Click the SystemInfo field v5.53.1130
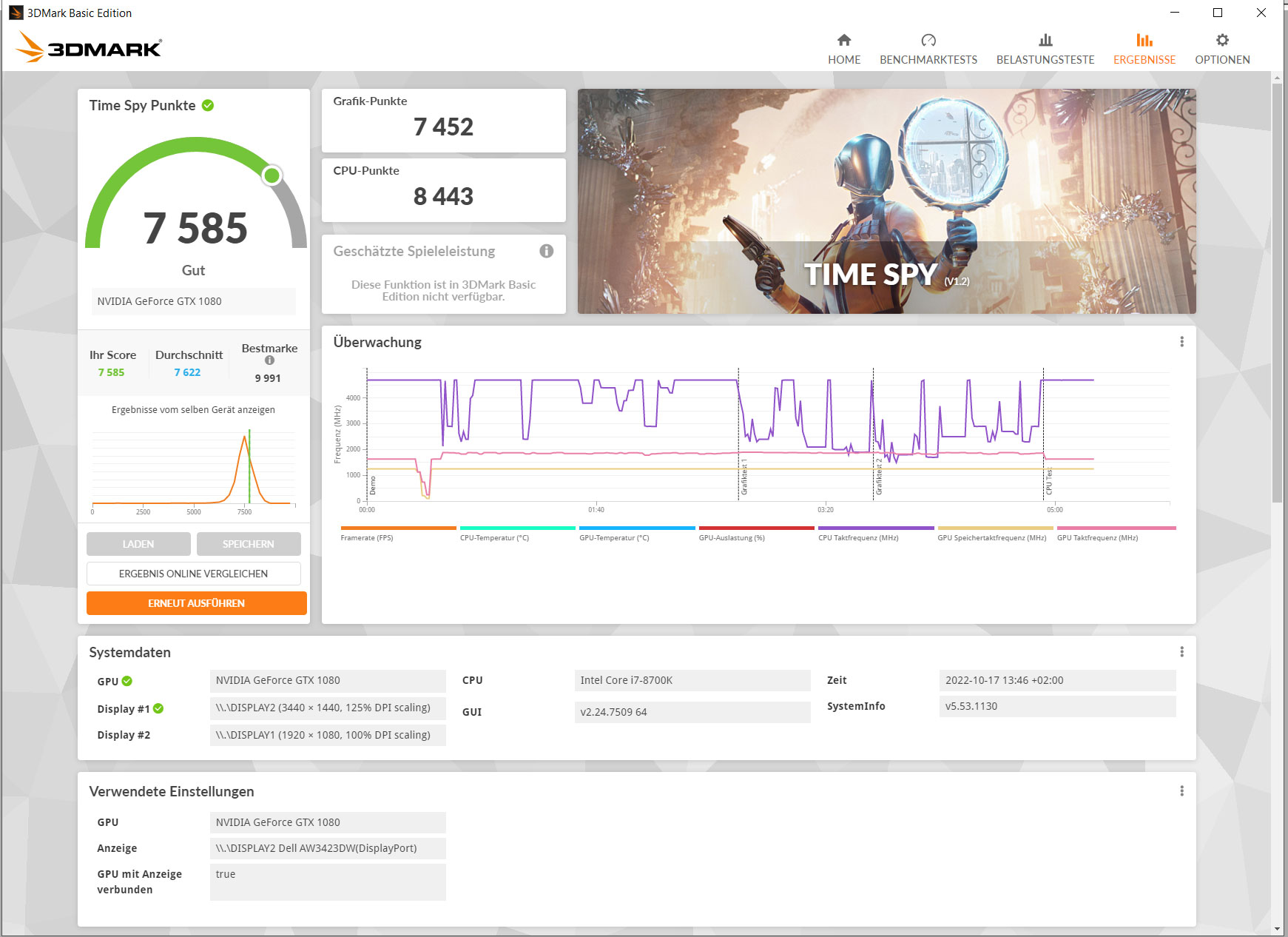The height and width of the screenshot is (937, 1288). [x=1057, y=706]
